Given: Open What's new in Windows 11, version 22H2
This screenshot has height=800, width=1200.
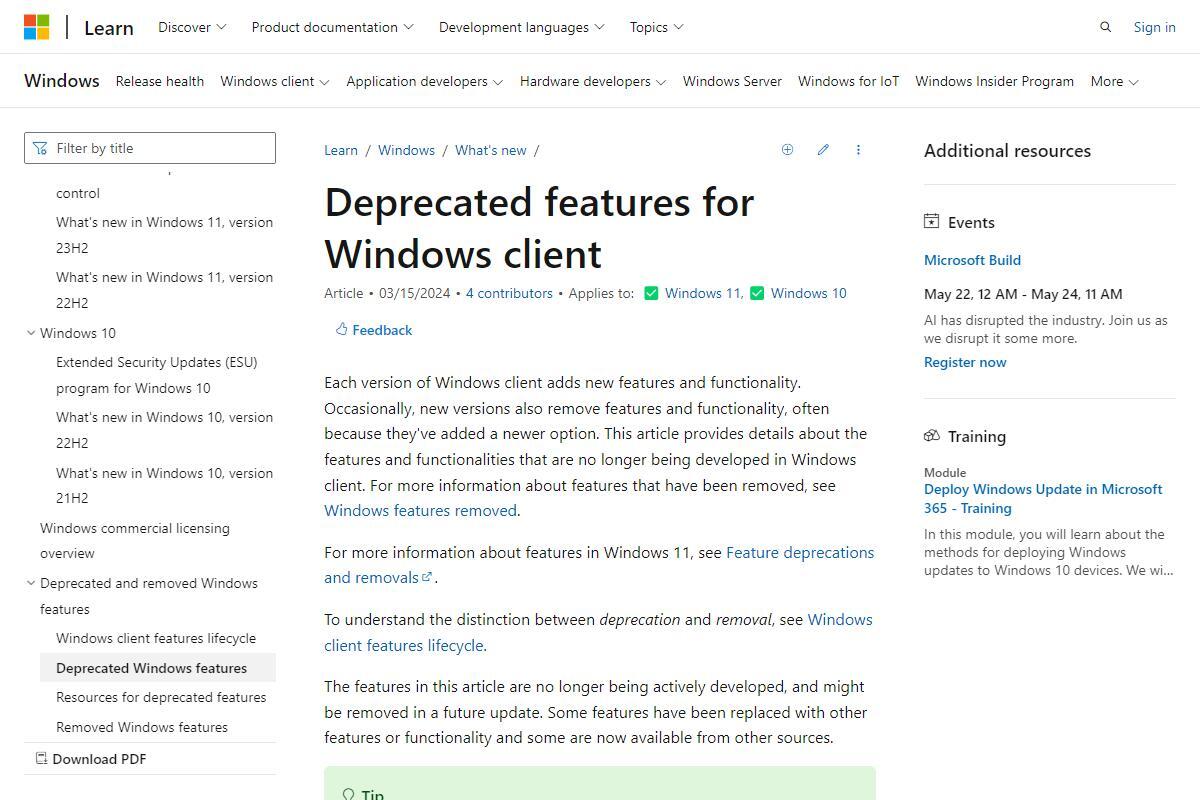Looking at the screenshot, I should [x=164, y=290].
